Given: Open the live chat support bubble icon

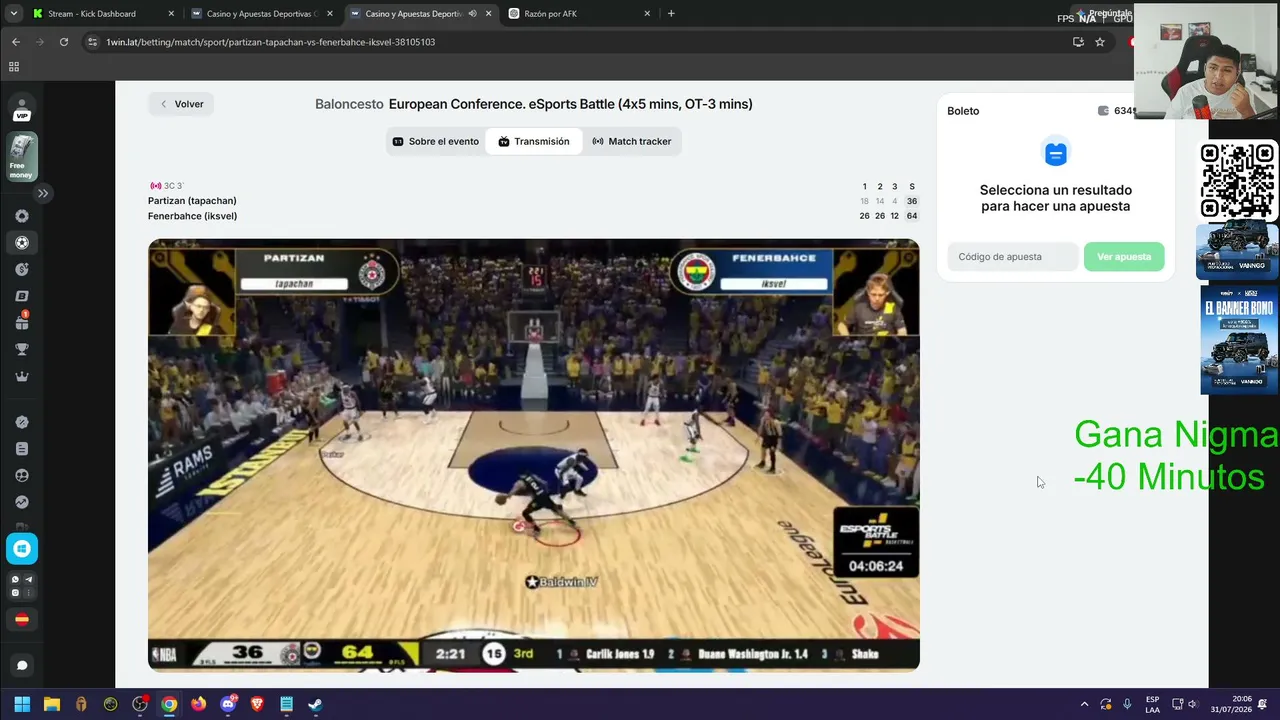Looking at the screenshot, I should (x=22, y=665).
